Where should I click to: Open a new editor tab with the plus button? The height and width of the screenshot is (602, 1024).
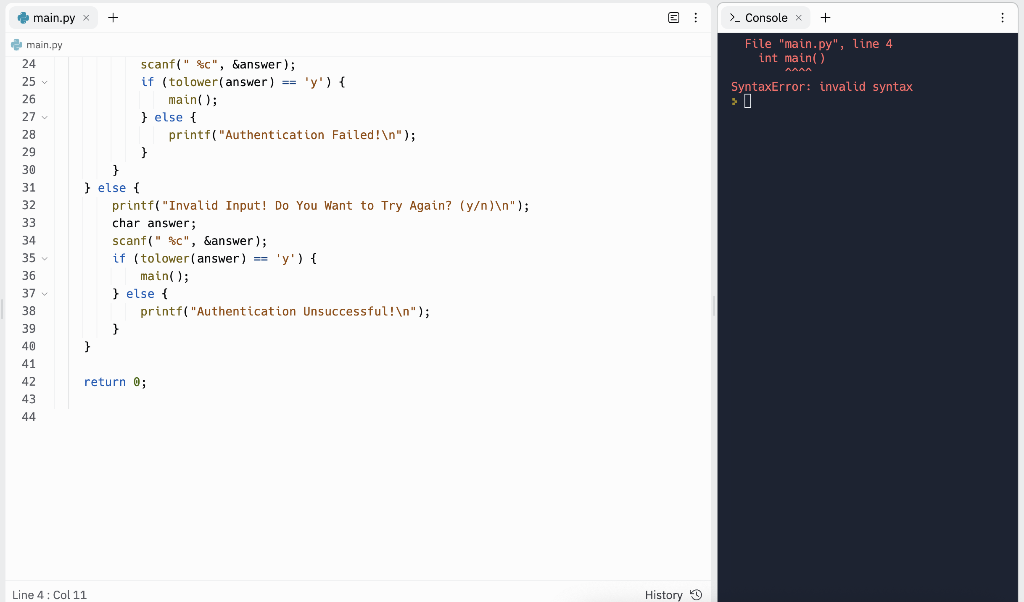click(112, 17)
